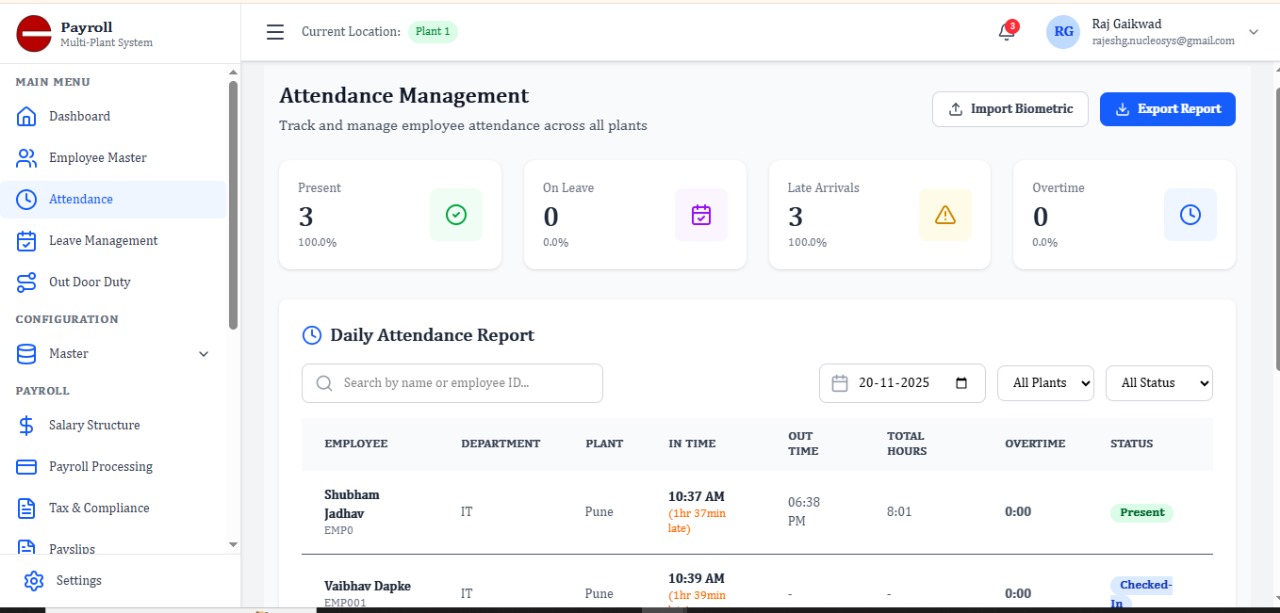The image size is (1280, 613).
Task: Click the Late Arrivals warning triangle icon
Action: [x=945, y=215]
